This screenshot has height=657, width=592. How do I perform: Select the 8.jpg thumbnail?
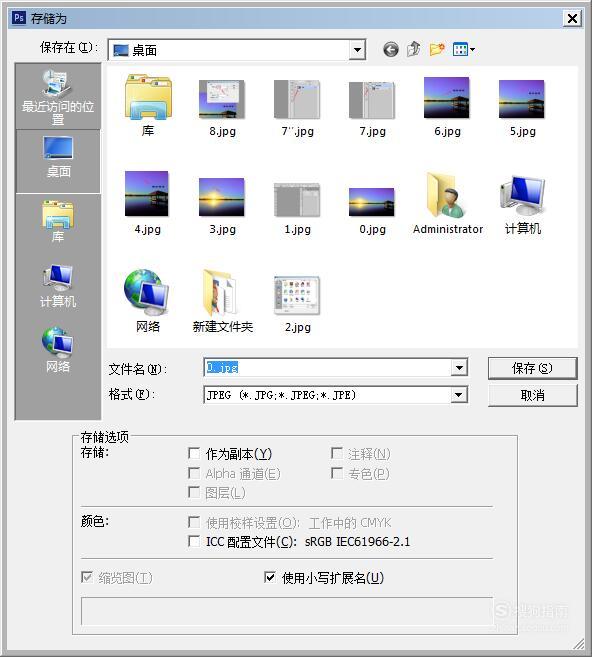[222, 108]
